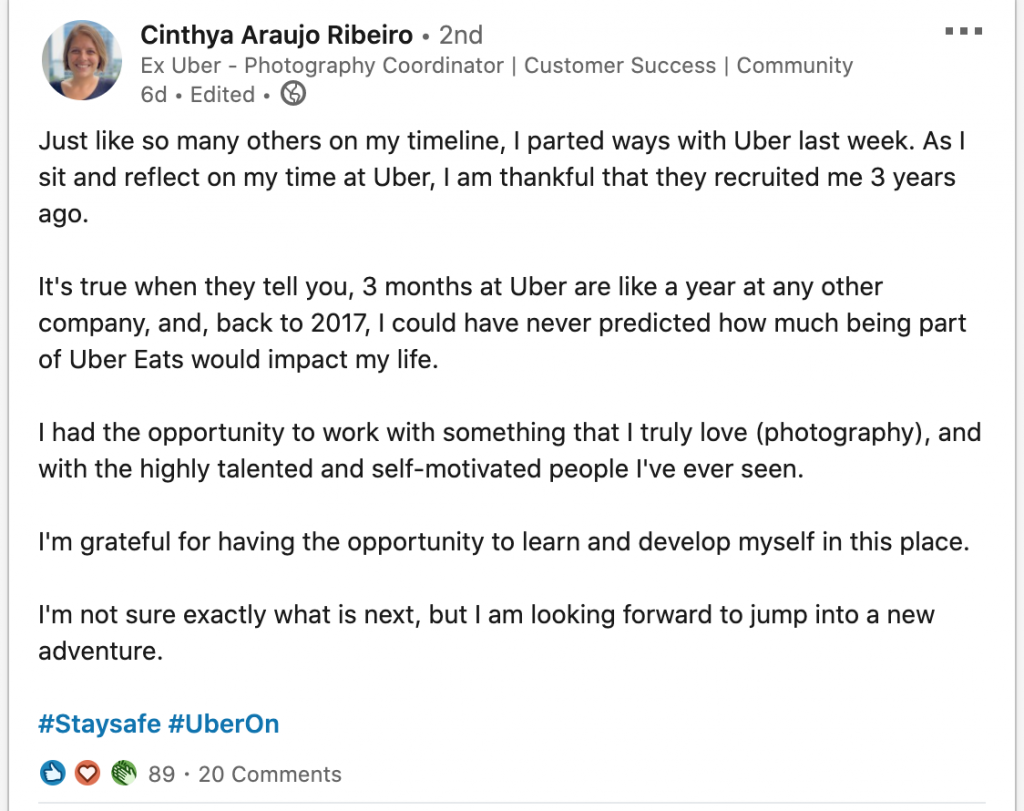Click the Ex Uber Photography Coordinator headline
This screenshot has height=811, width=1024.
coord(496,65)
